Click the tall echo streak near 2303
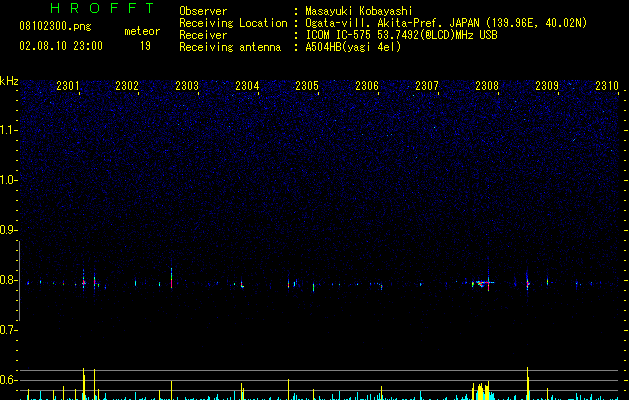Viewport: 629px width, 400px height. (x=171, y=278)
